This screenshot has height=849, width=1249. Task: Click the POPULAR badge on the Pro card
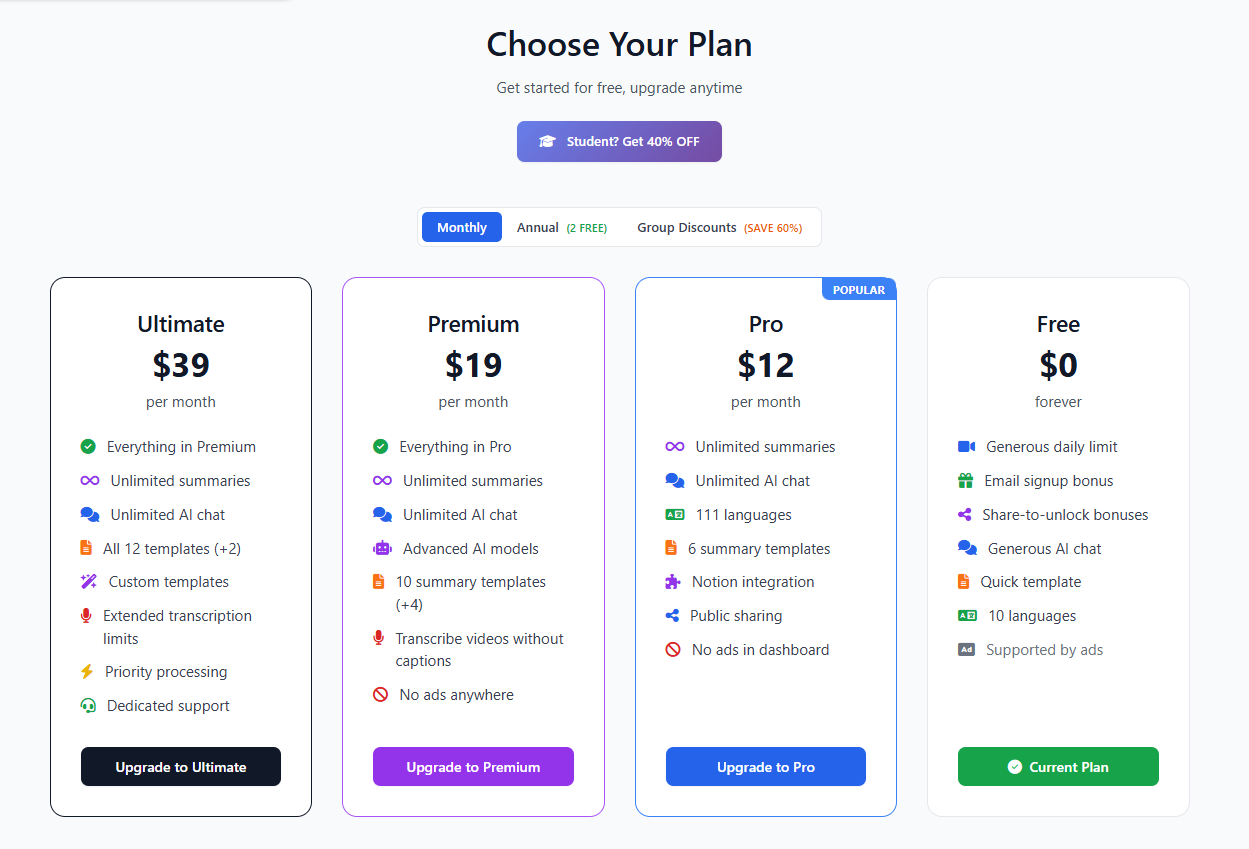point(858,289)
